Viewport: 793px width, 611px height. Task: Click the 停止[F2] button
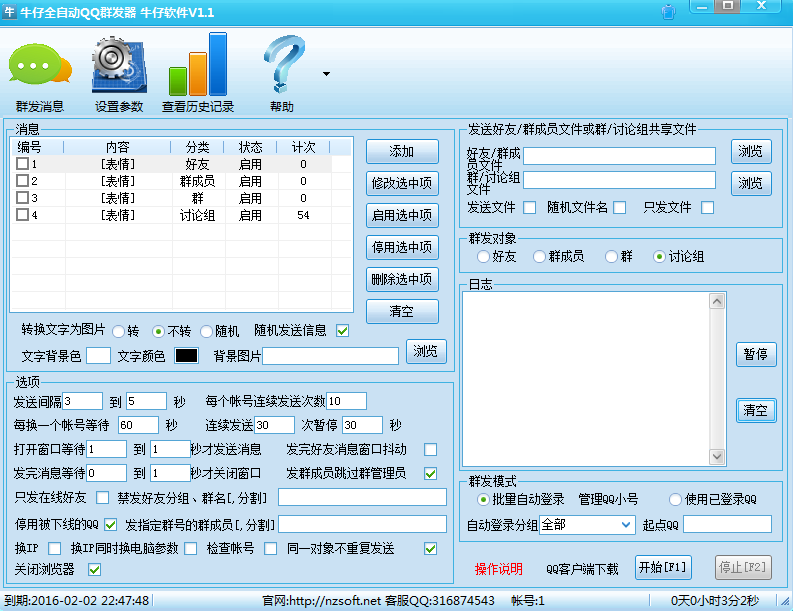coord(743,567)
